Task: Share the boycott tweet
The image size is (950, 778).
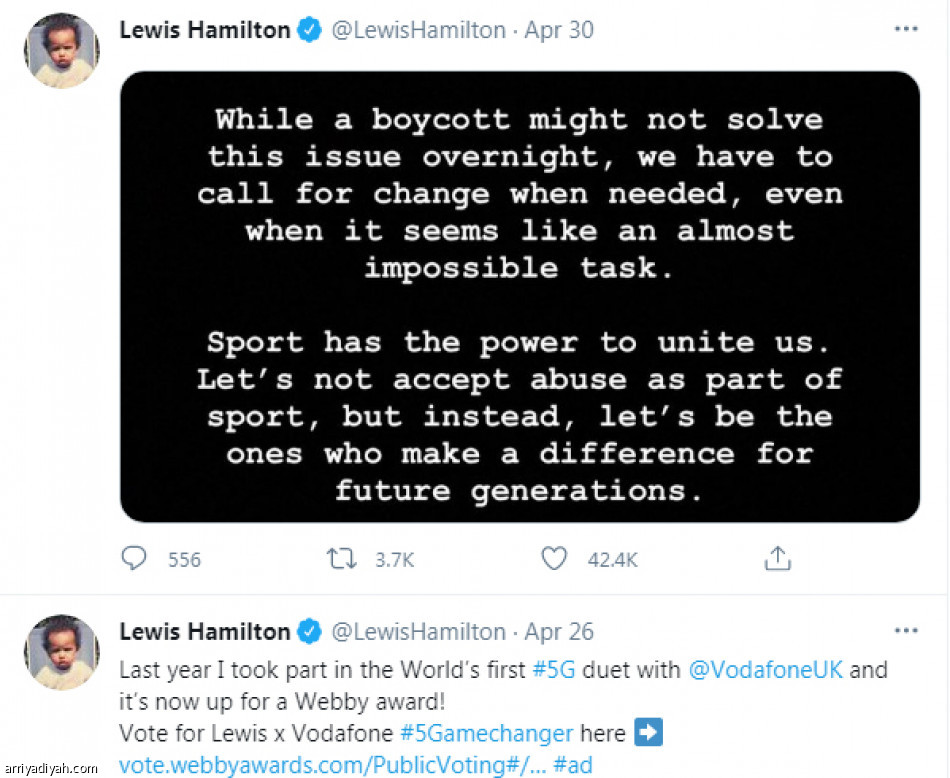Action: (777, 559)
